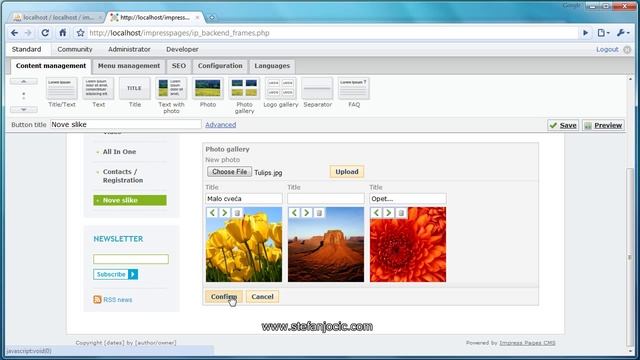Click the Opet... title field
Viewport: 640px width, 360px height.
click(408, 199)
